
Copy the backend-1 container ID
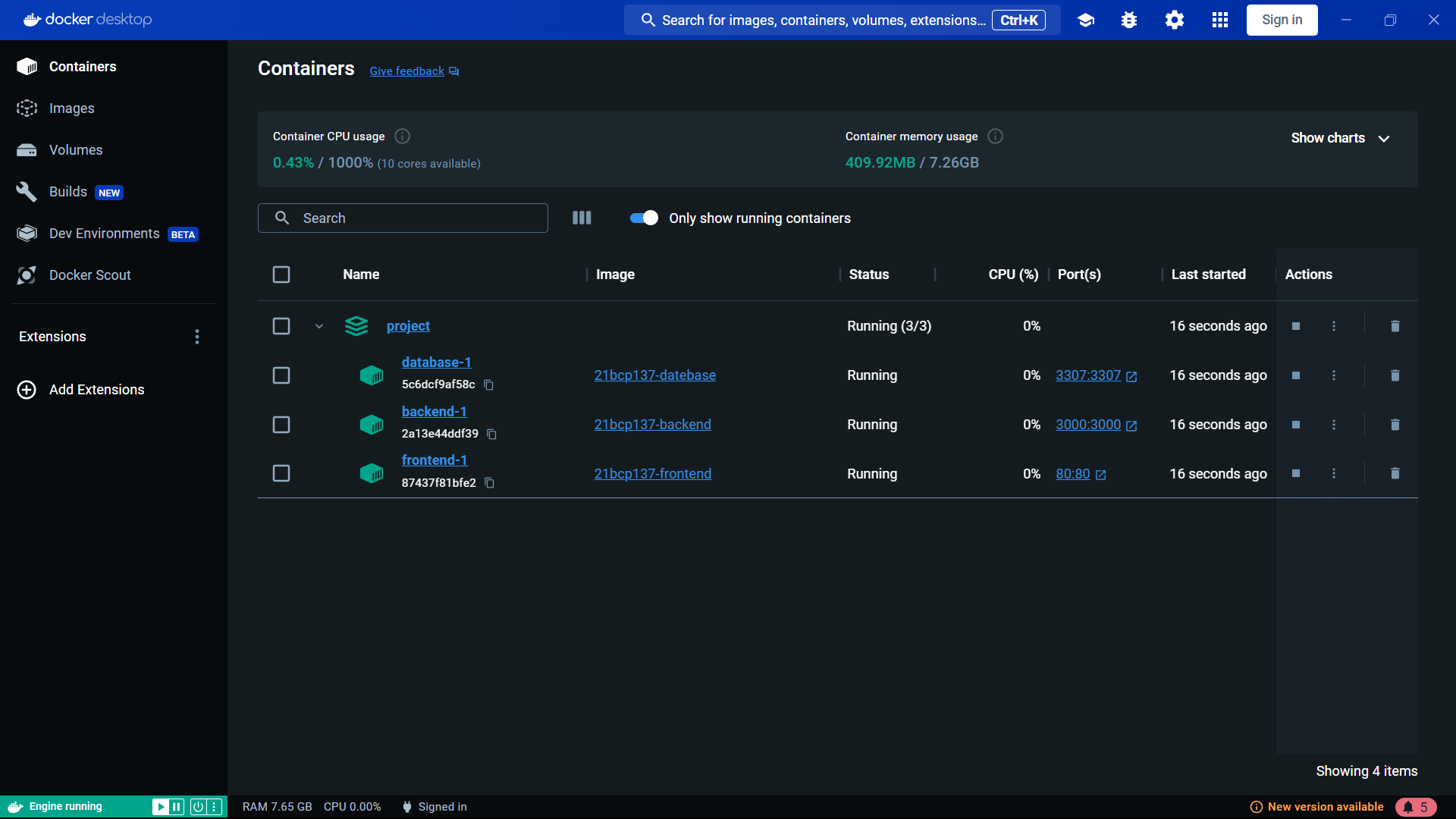click(x=491, y=435)
